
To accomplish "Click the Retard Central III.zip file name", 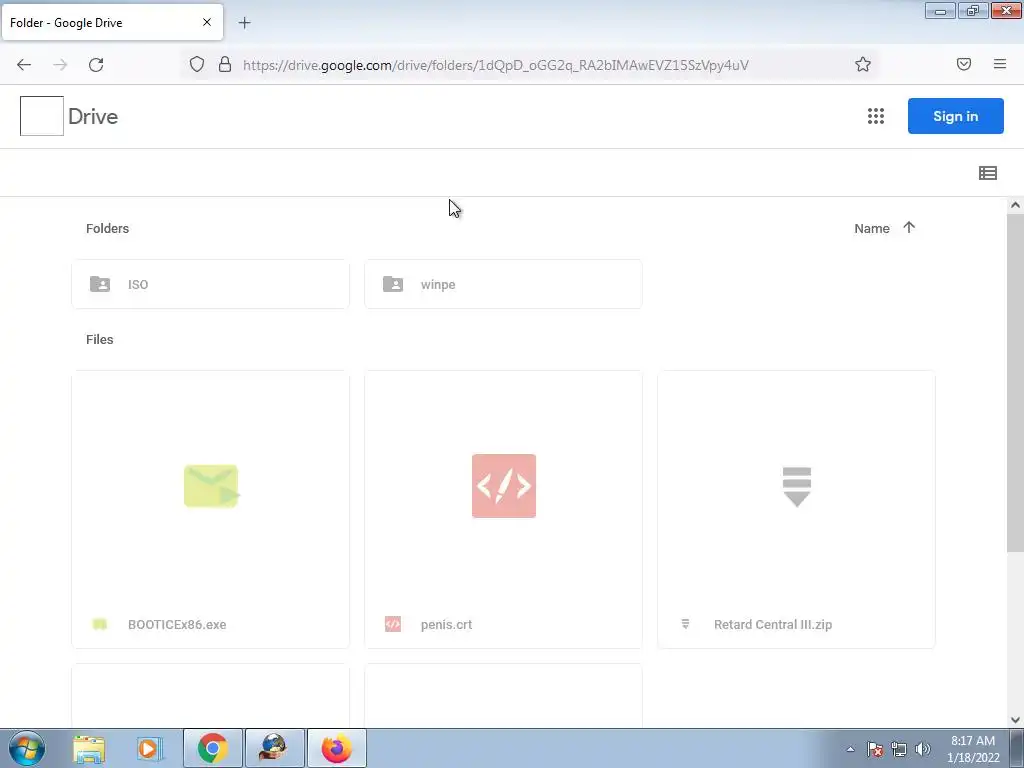I will 773,624.
